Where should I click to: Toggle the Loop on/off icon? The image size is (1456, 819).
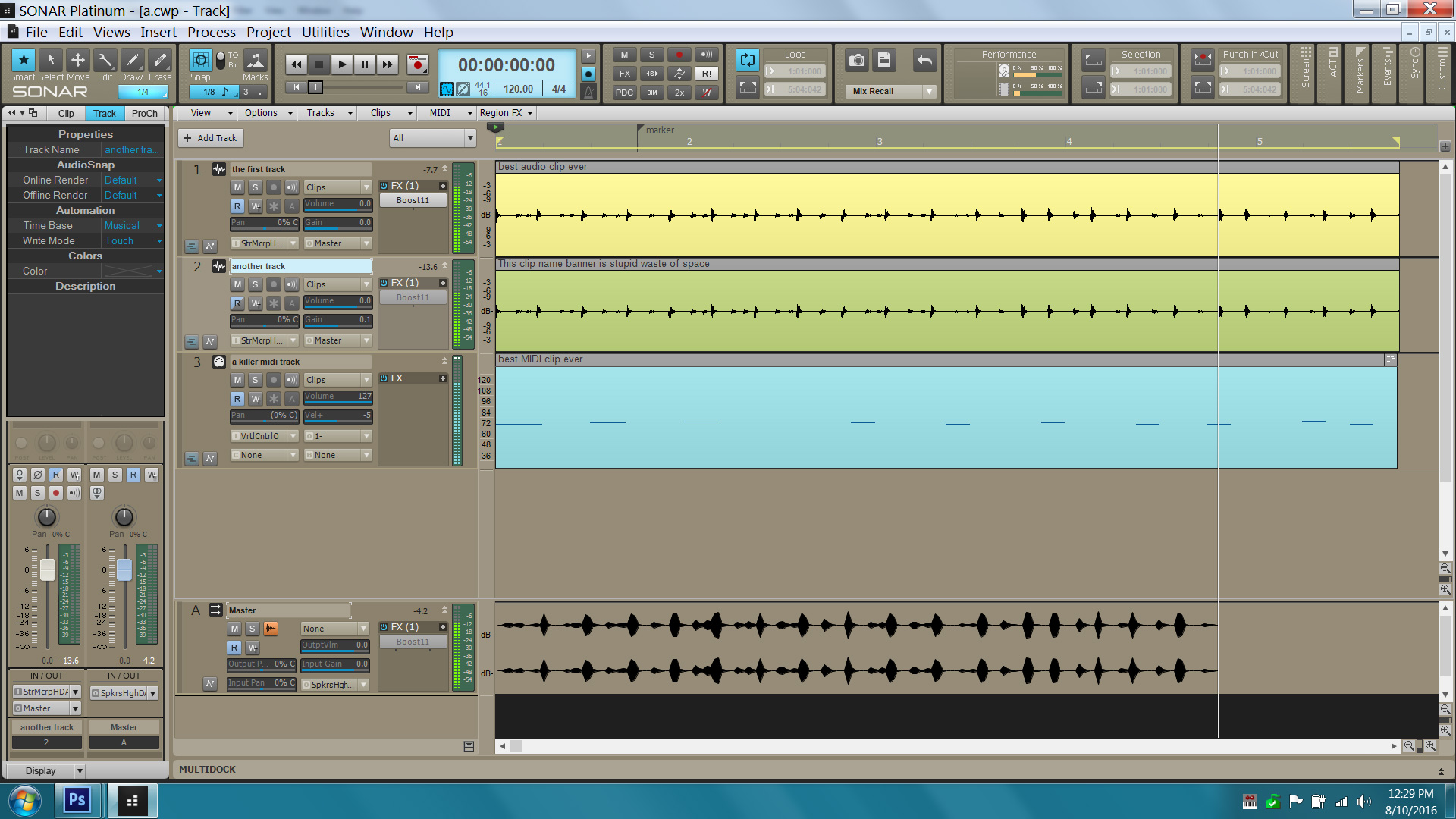click(748, 60)
